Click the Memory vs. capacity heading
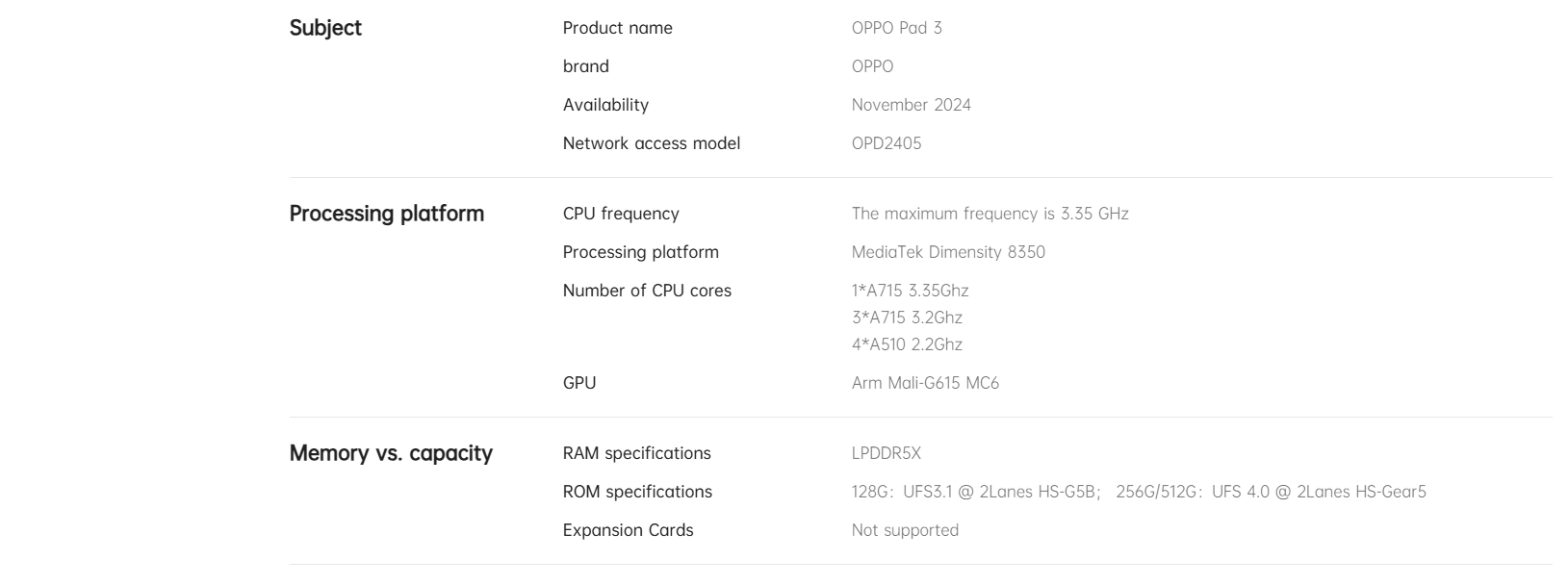 (391, 453)
